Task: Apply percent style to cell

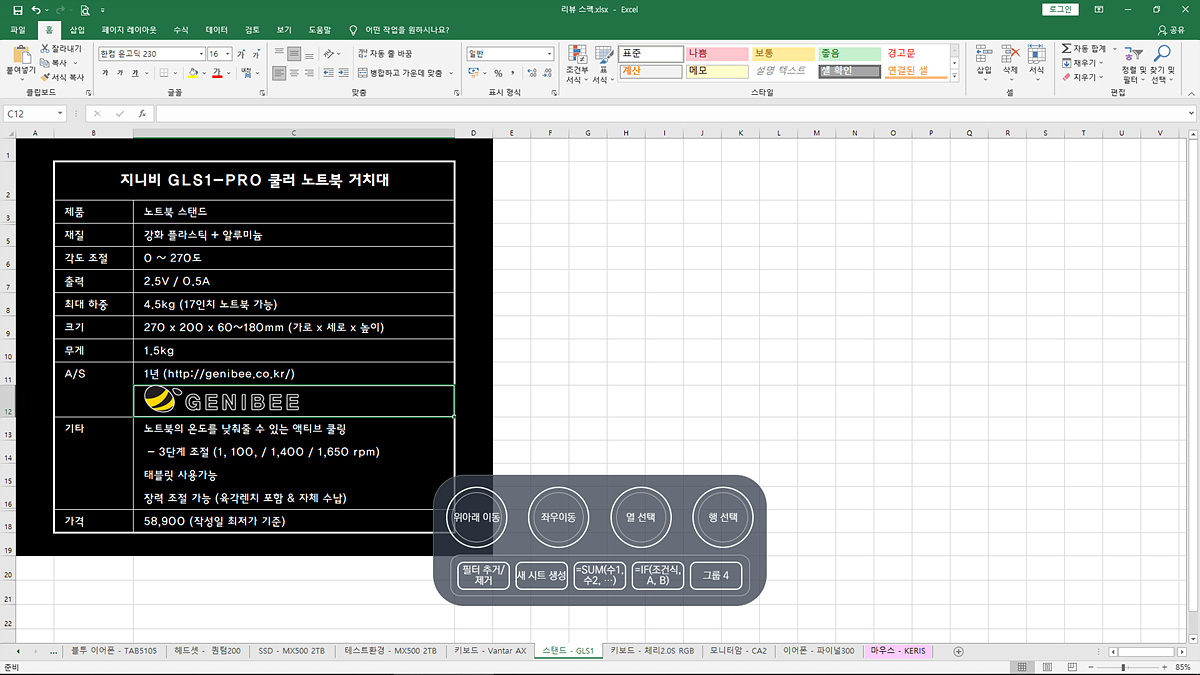Action: [498, 73]
